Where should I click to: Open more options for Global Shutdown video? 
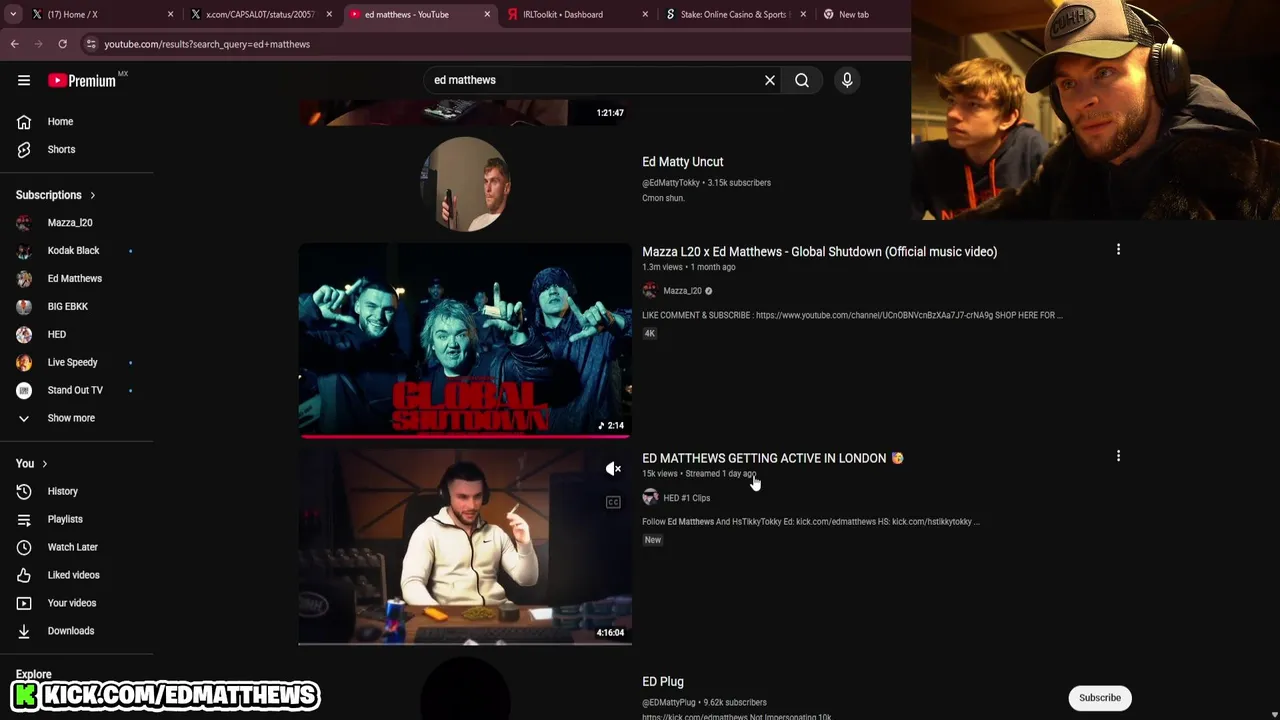(1118, 250)
